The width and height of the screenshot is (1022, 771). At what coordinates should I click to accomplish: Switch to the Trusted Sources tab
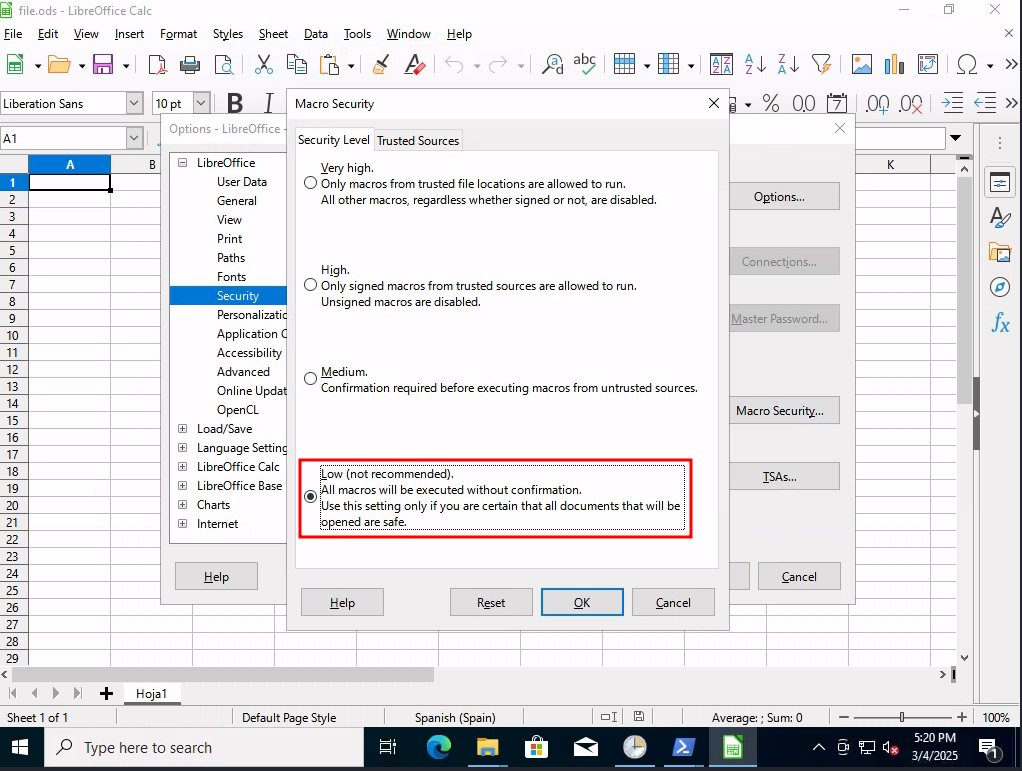click(x=418, y=140)
